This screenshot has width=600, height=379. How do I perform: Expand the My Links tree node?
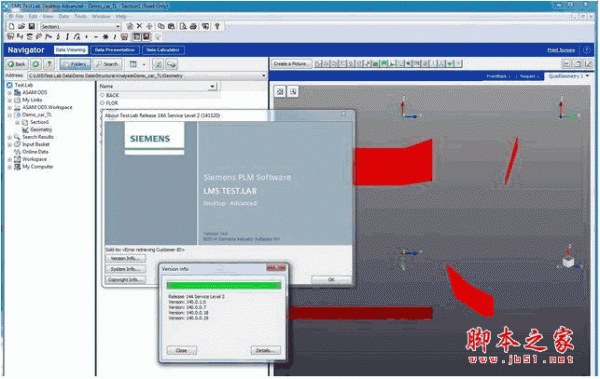10,100
